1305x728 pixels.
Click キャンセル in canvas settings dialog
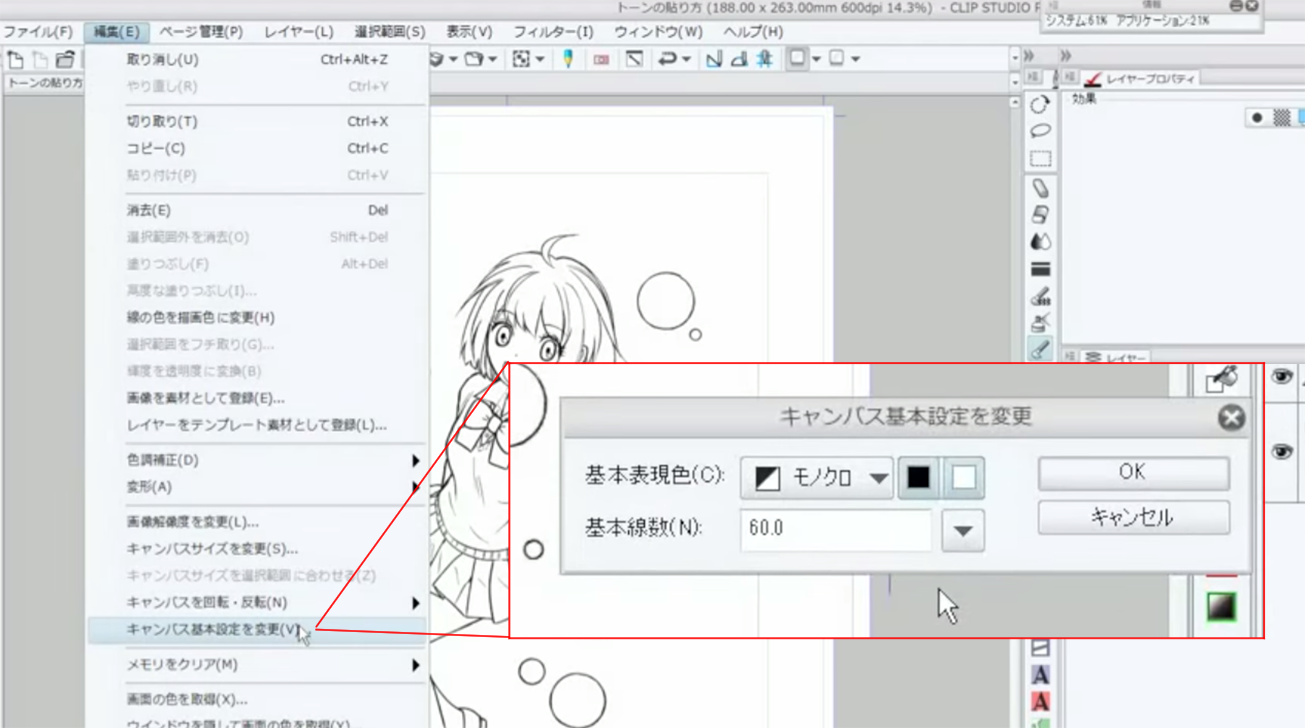tap(1133, 518)
